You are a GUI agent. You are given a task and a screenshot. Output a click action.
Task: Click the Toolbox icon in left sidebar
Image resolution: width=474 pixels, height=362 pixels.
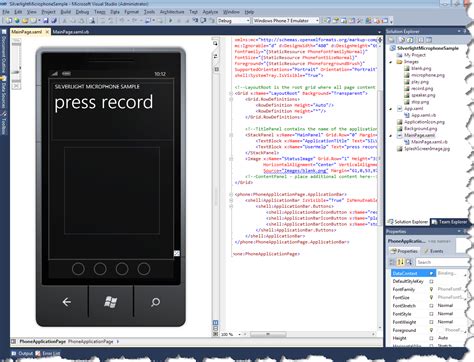coord(4,114)
